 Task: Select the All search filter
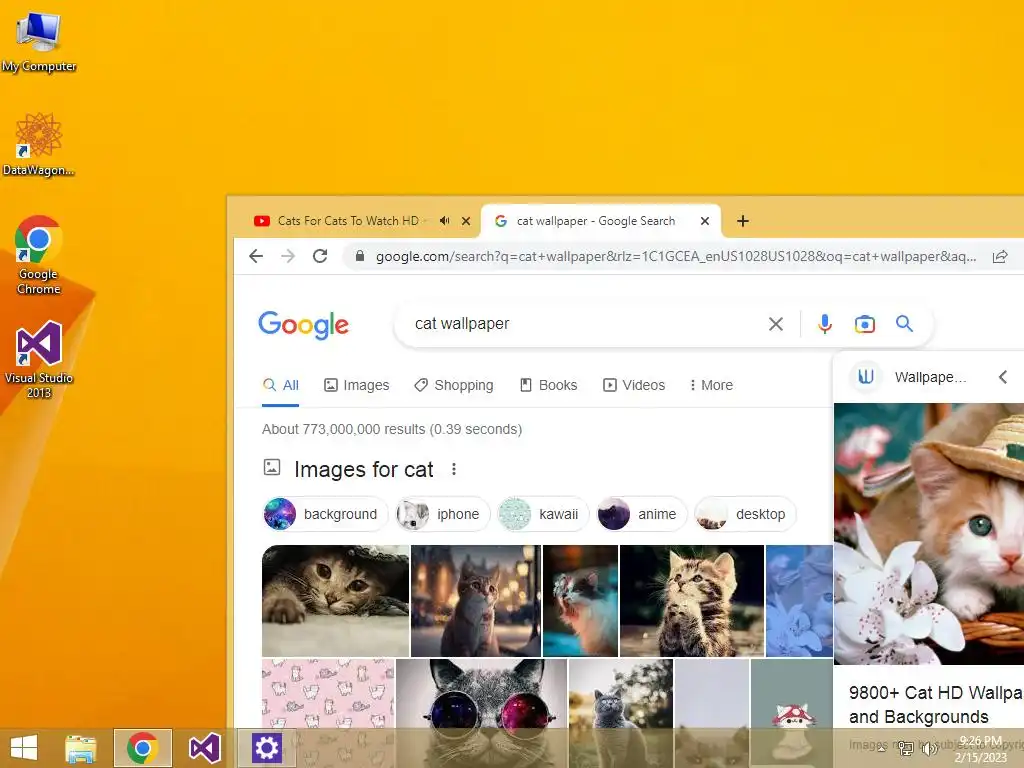pos(280,385)
